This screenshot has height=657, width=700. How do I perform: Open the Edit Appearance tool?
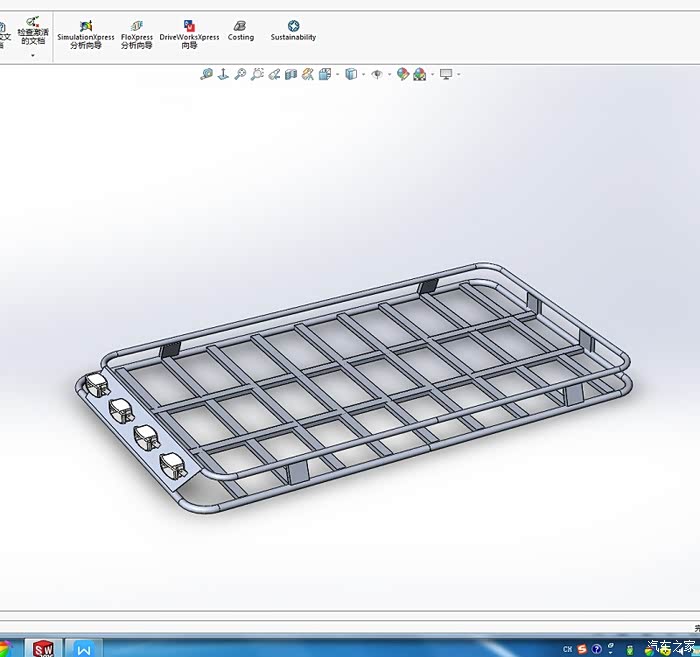click(403, 74)
